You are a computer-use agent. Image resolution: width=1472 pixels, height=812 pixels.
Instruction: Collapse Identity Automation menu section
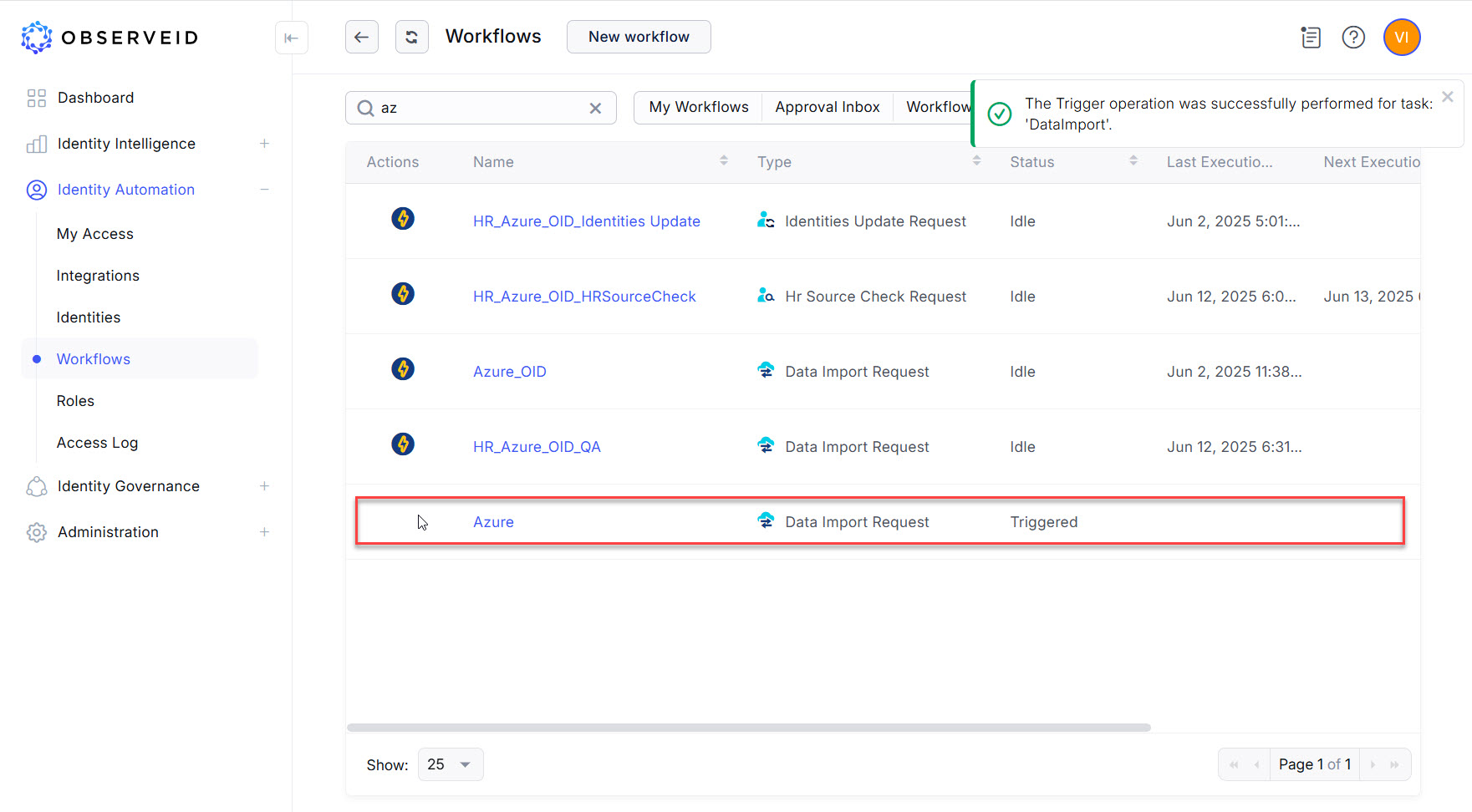(264, 190)
